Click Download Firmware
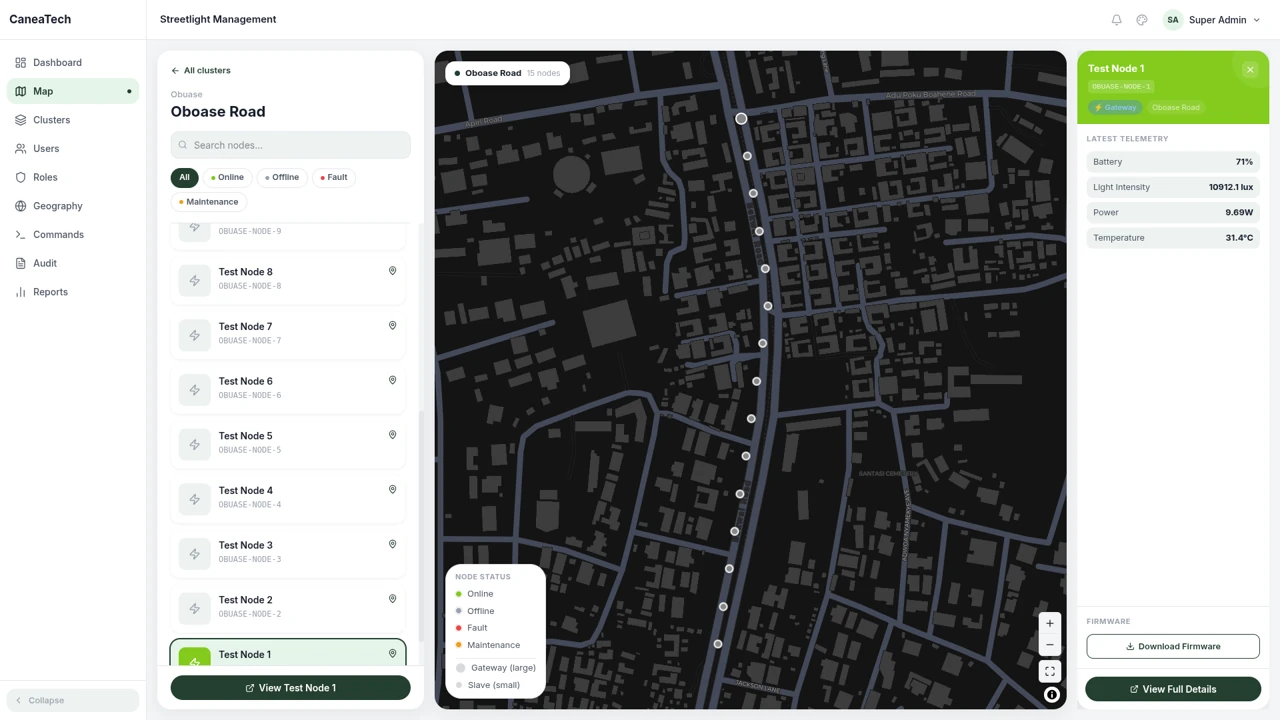 pos(1173,646)
